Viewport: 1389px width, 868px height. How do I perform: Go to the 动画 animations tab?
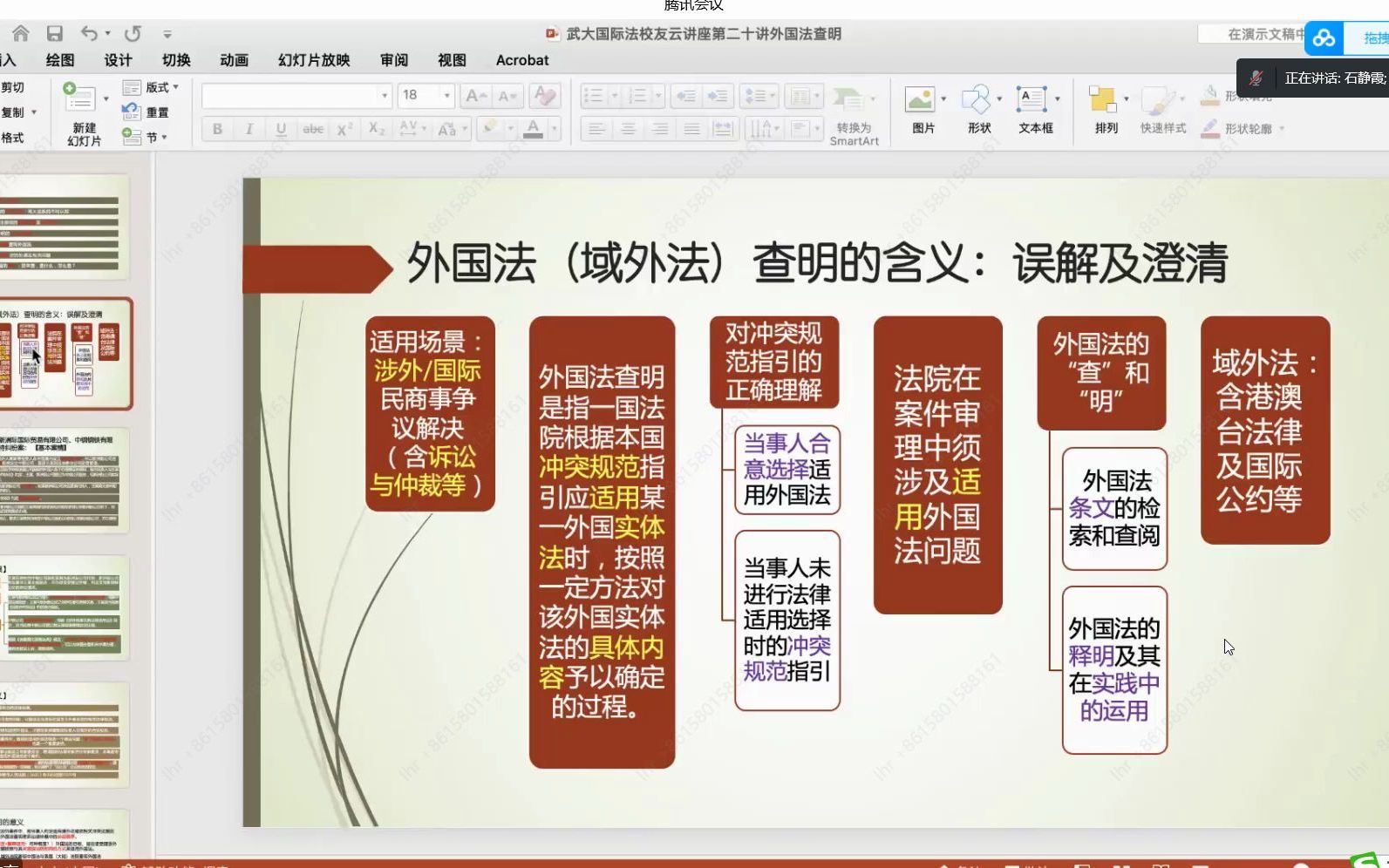[234, 60]
